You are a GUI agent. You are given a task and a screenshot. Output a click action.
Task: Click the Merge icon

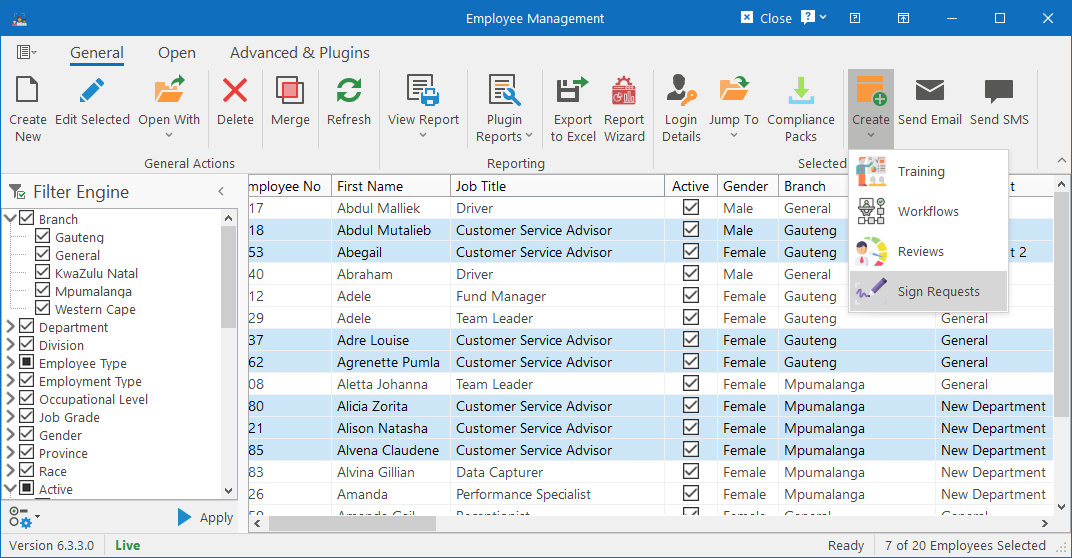tap(290, 90)
